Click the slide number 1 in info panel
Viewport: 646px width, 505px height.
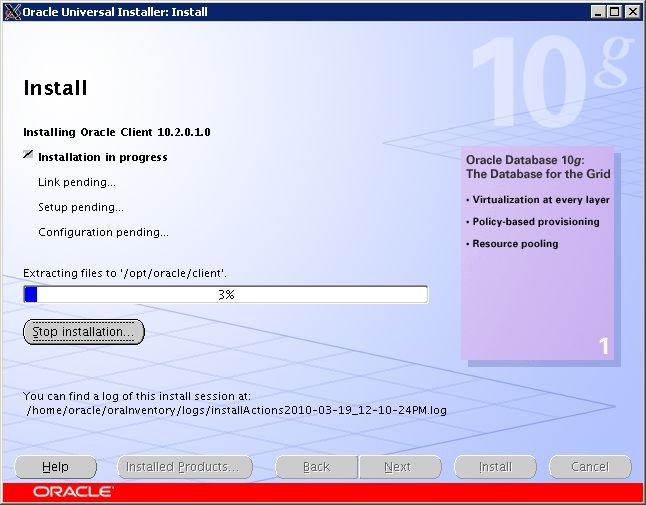coord(604,346)
